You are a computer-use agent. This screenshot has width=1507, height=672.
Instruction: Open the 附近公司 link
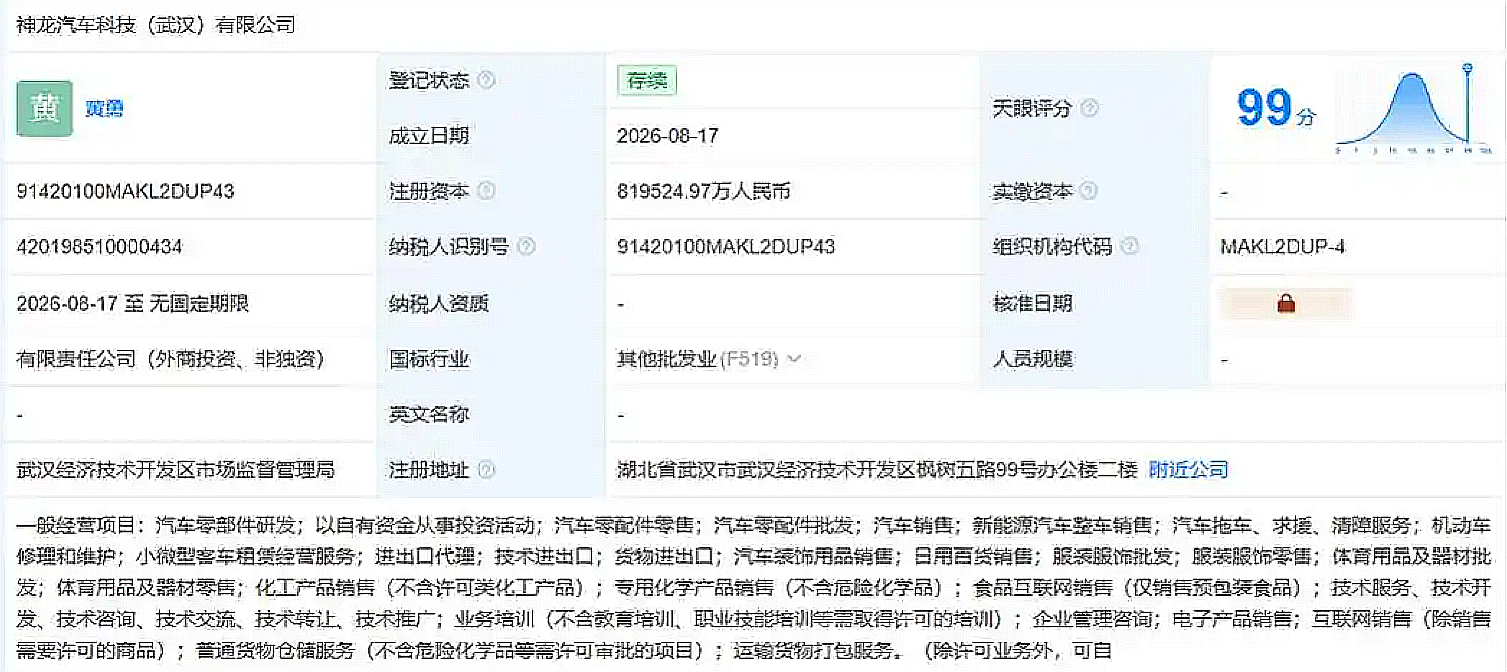(1188, 469)
